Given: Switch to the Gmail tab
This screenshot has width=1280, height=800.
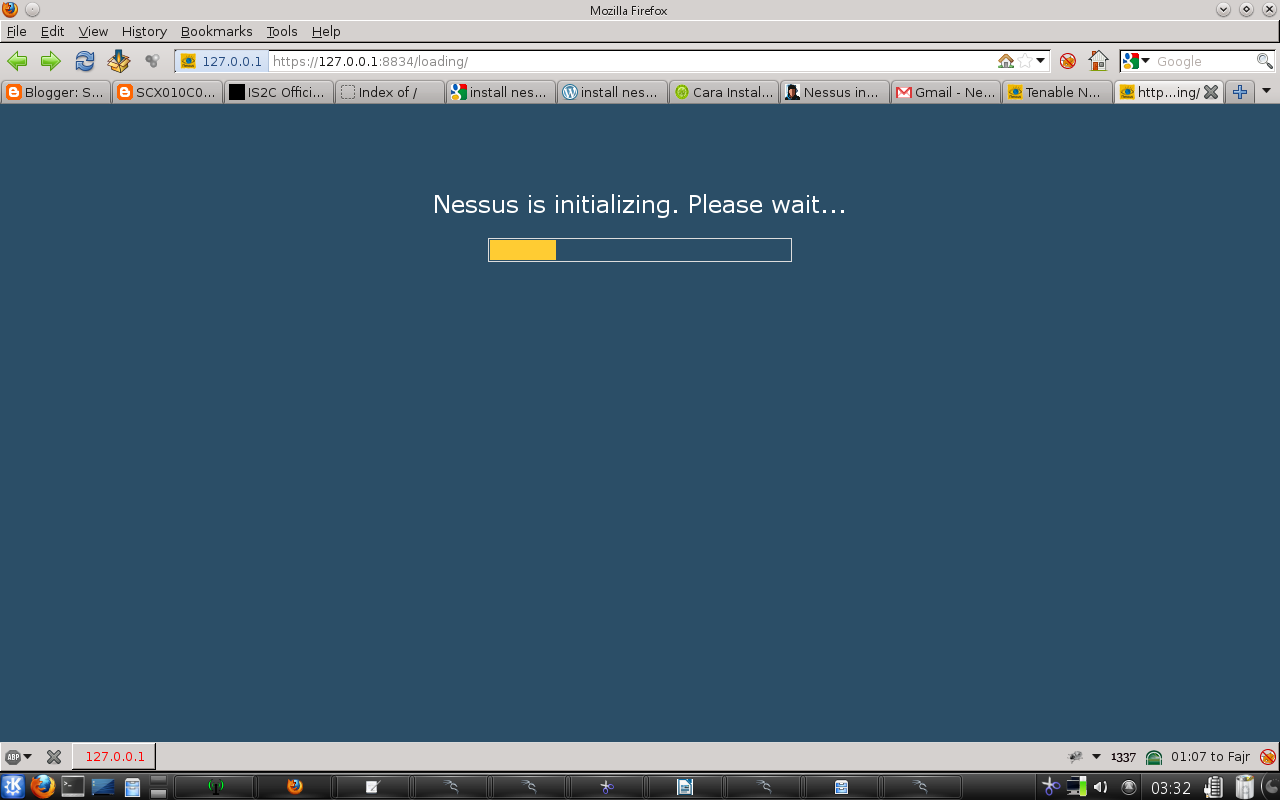Looking at the screenshot, I should click(945, 92).
